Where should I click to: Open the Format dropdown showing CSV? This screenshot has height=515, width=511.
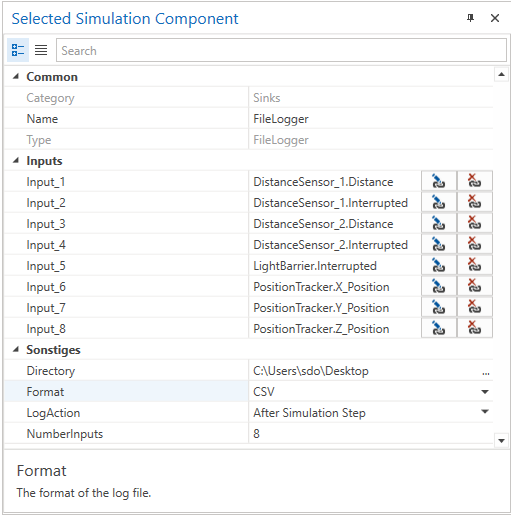(x=485, y=392)
